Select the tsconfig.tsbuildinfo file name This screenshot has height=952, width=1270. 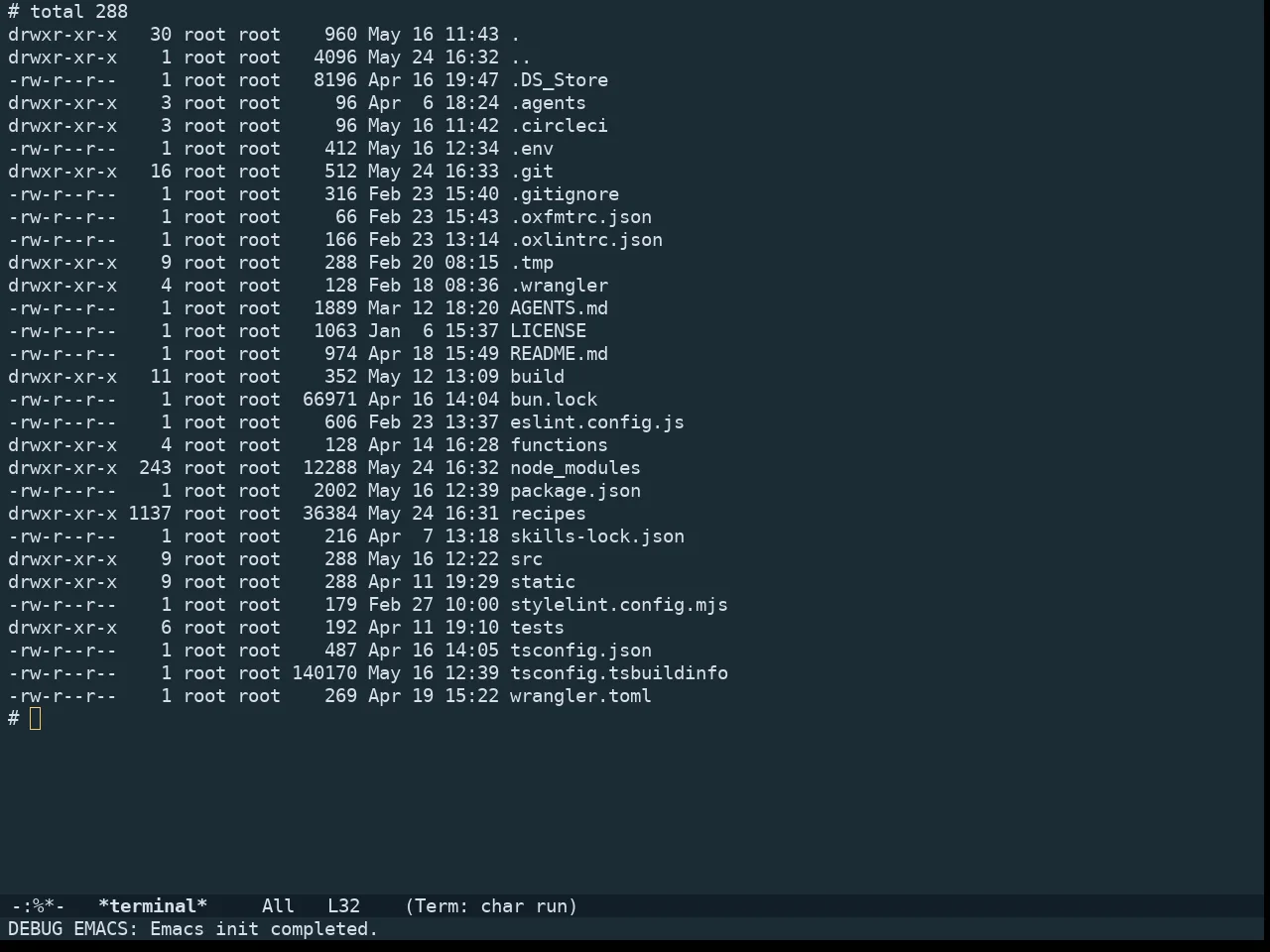[x=619, y=673]
